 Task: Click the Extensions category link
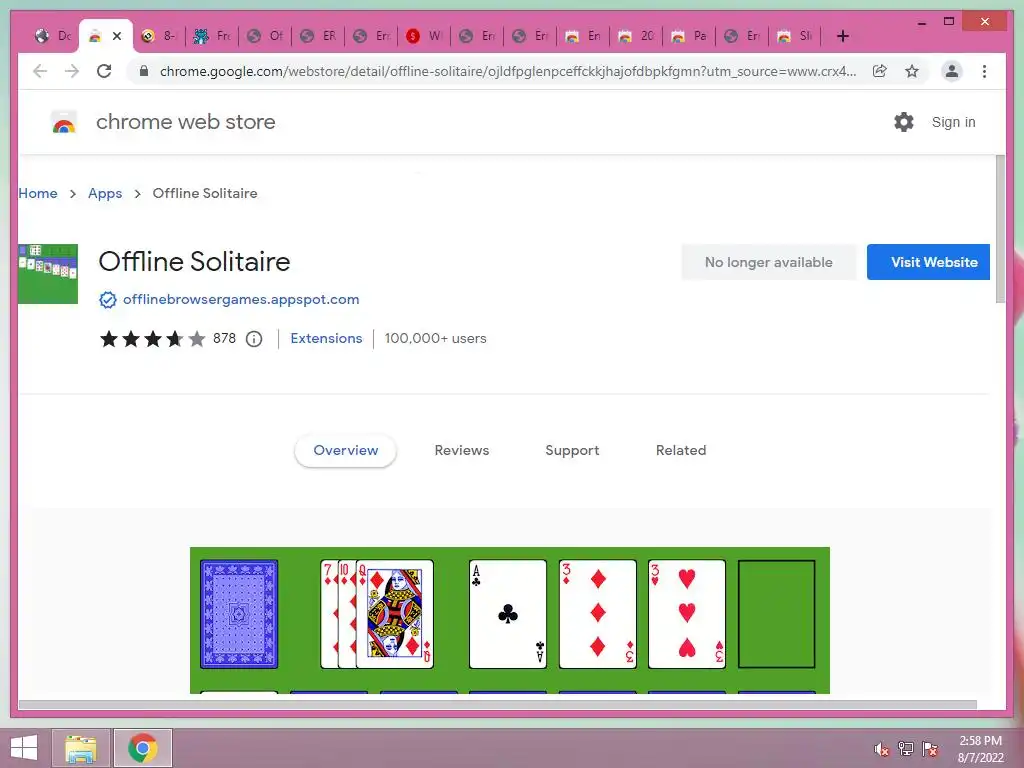(326, 338)
